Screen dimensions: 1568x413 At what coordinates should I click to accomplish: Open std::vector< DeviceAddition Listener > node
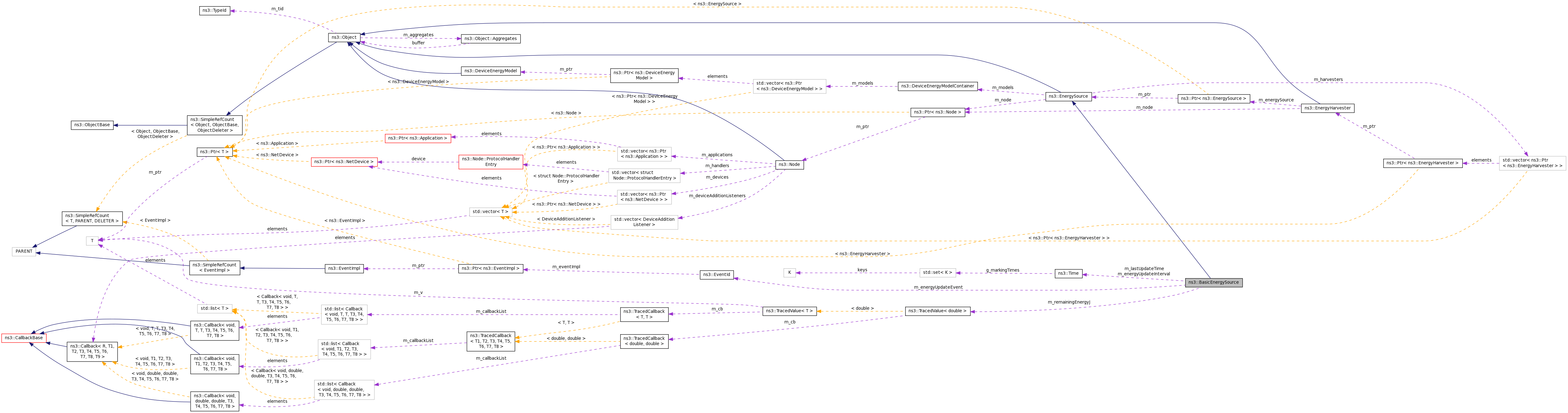644,222
